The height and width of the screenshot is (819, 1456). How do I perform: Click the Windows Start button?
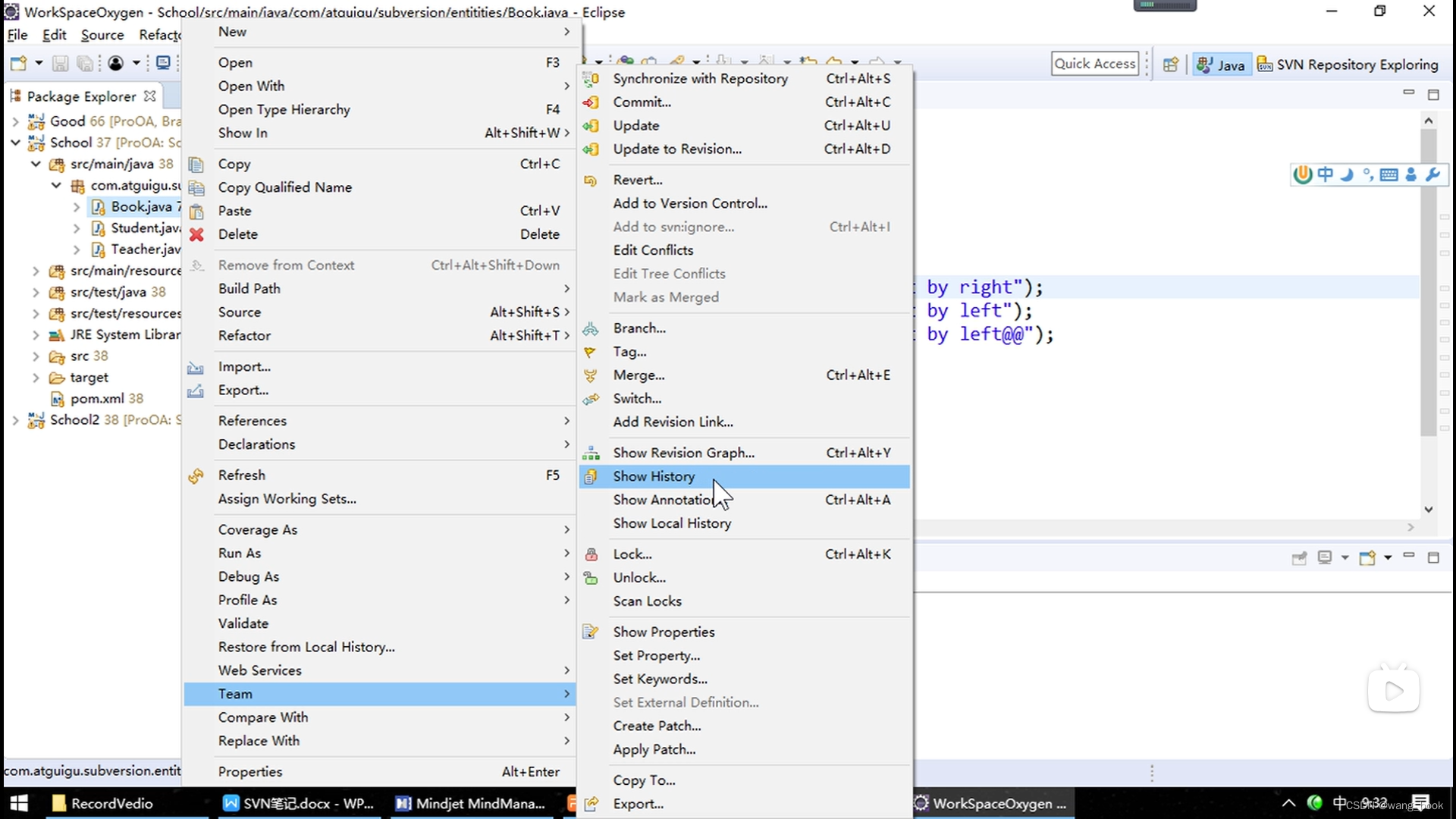(x=19, y=803)
